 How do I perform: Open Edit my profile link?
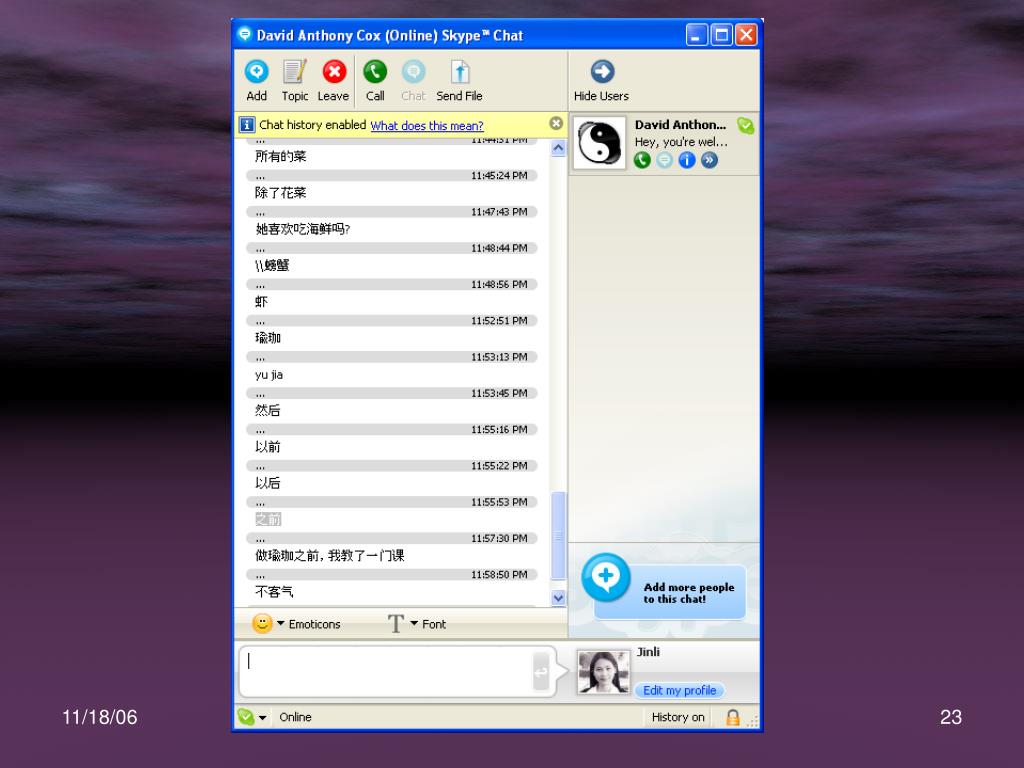pyautogui.click(x=679, y=690)
